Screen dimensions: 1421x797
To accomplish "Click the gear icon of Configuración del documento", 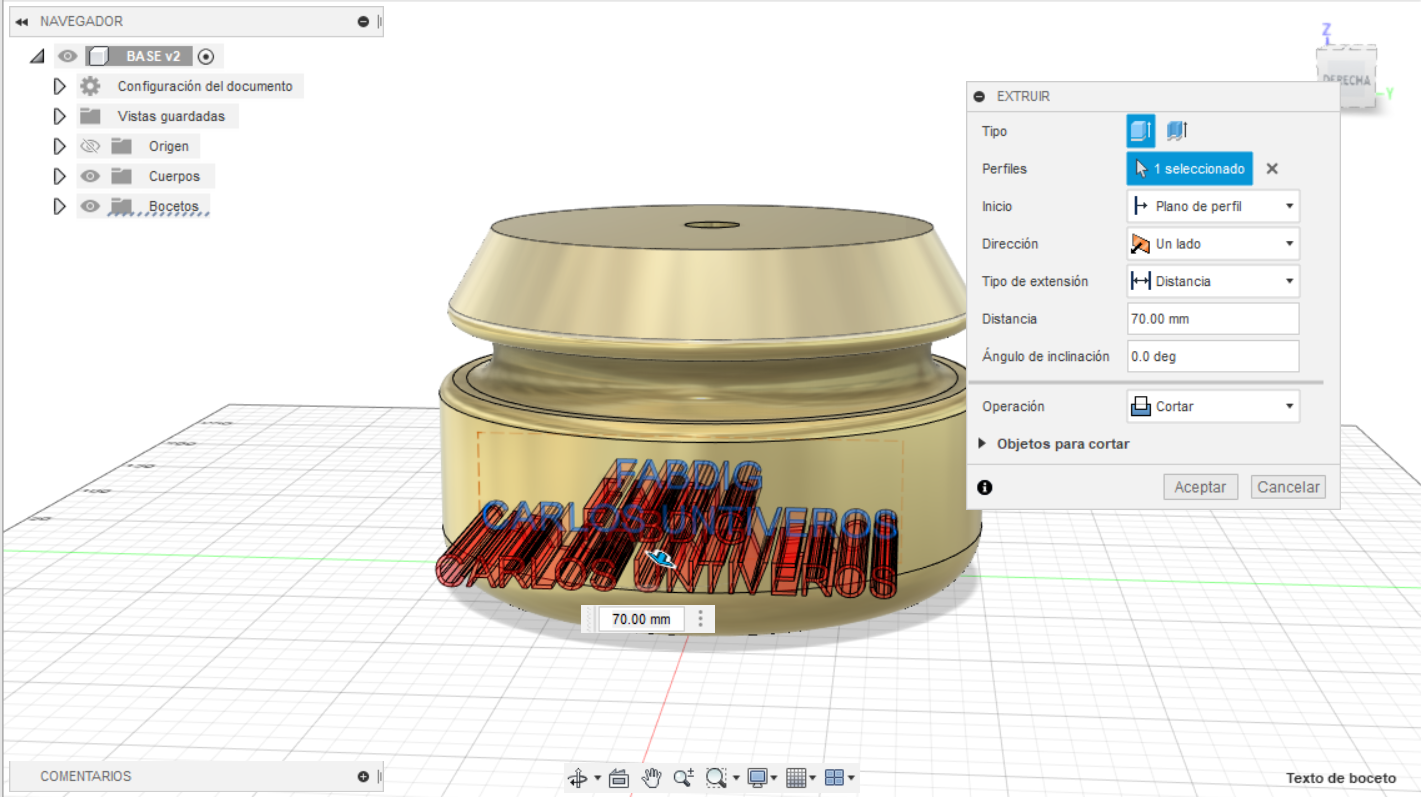I will (90, 86).
